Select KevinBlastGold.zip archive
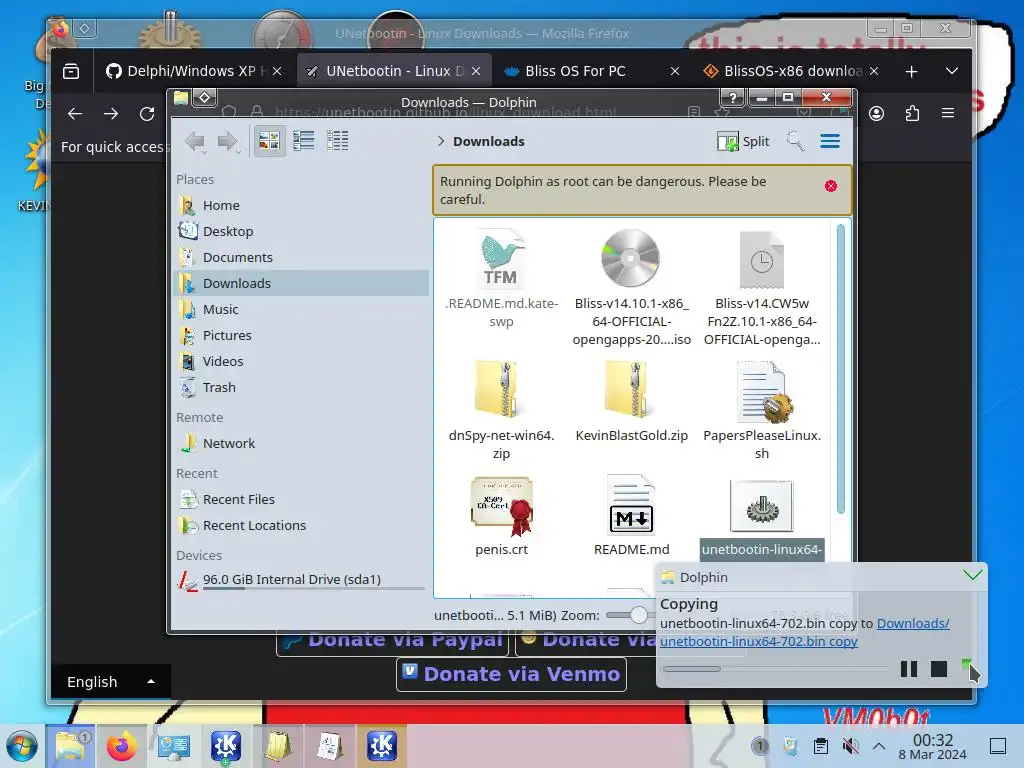The image size is (1024, 768). (631, 402)
